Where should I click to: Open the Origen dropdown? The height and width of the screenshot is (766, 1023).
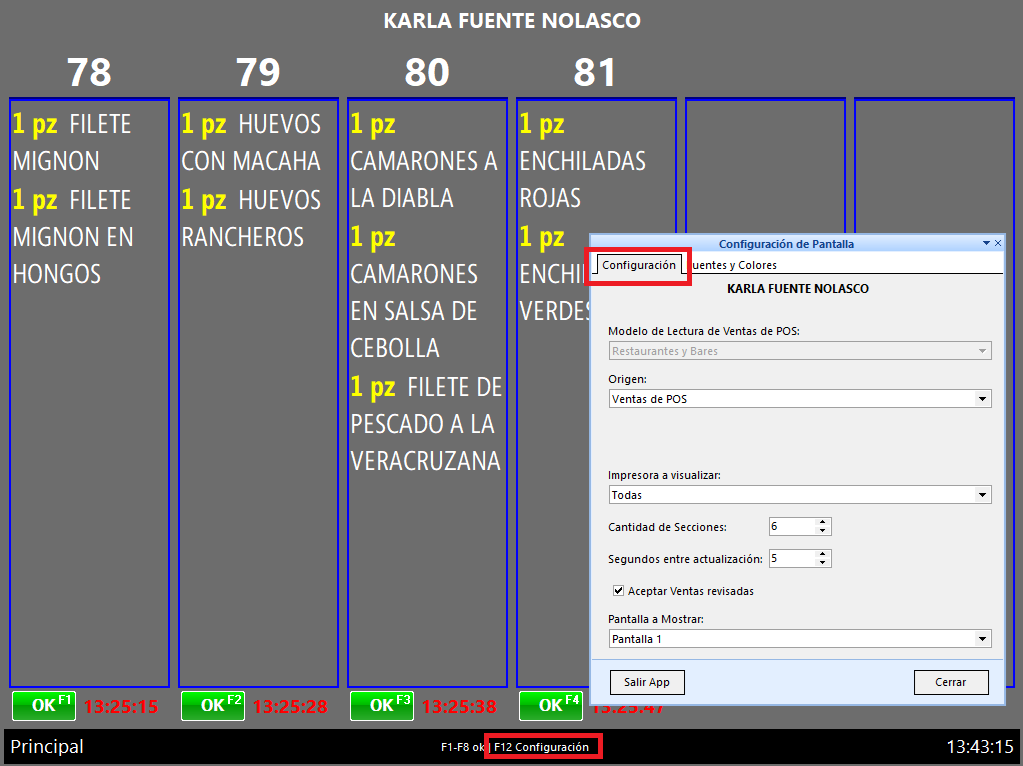pos(983,401)
